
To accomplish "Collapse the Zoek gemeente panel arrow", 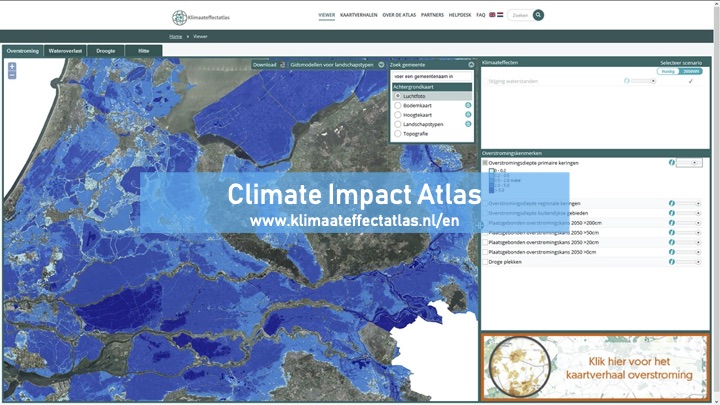I will 471,65.
